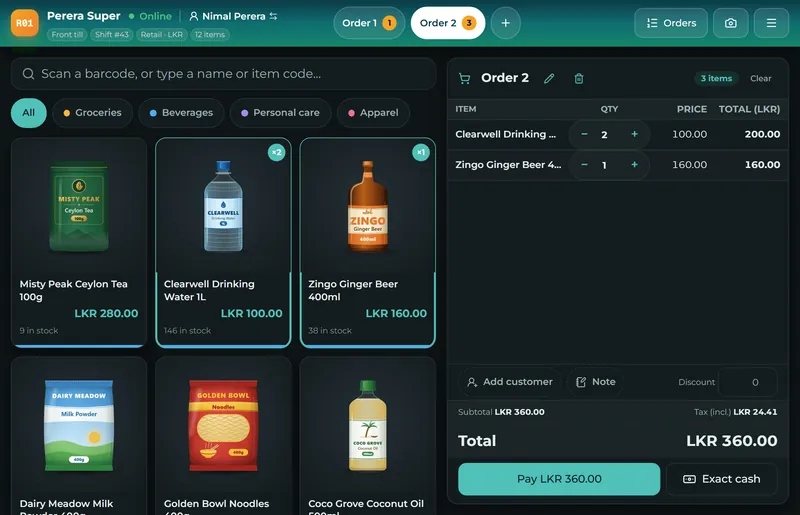Decrease Clearwell Drinking quantity
This screenshot has width=800, height=515.
click(584, 134)
